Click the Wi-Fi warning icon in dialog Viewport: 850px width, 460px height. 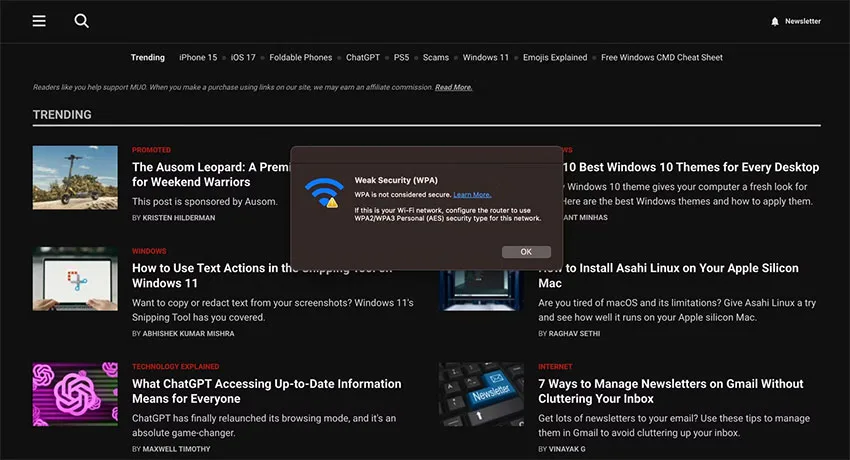[x=324, y=192]
